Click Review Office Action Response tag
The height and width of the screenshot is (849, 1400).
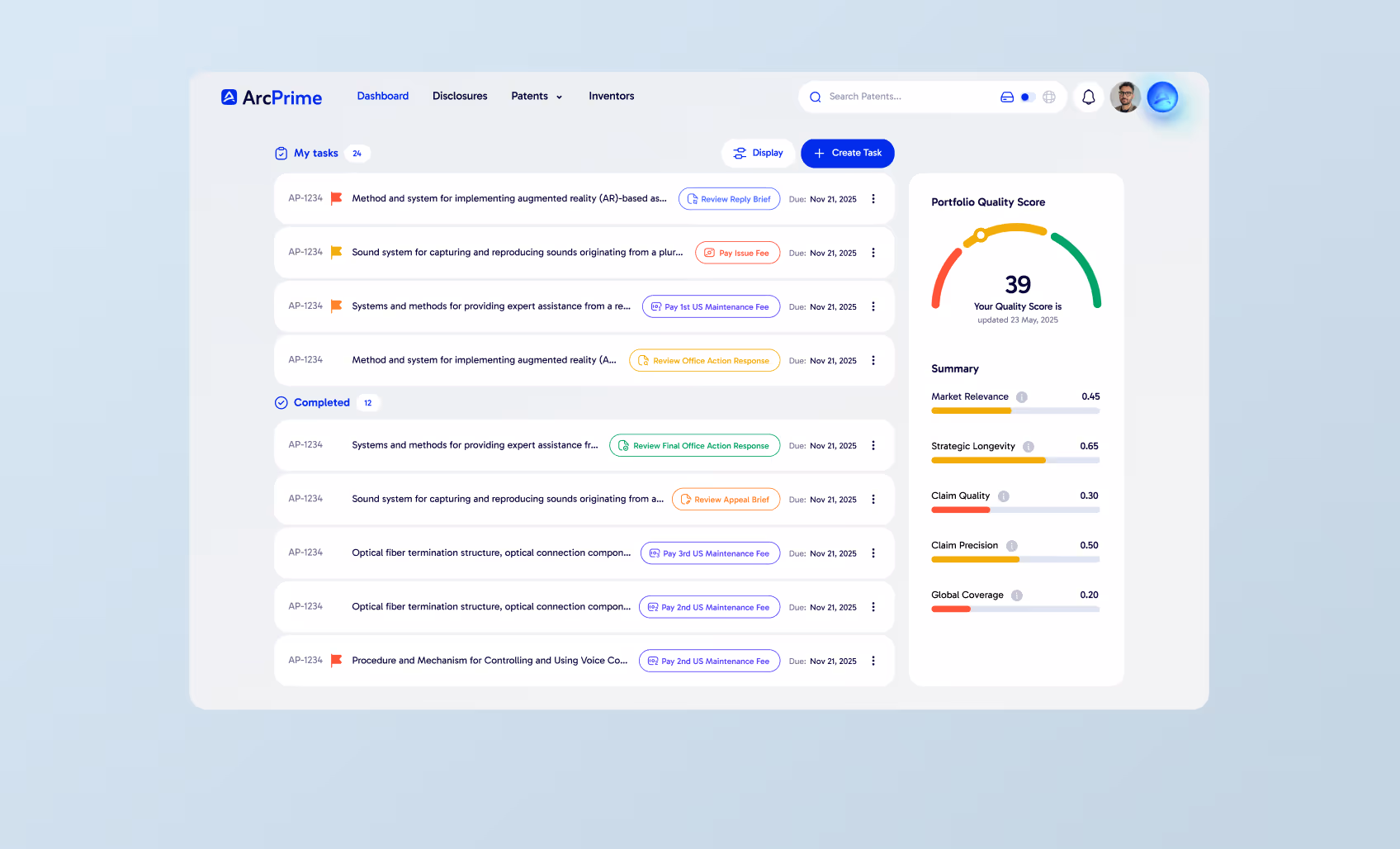704,360
